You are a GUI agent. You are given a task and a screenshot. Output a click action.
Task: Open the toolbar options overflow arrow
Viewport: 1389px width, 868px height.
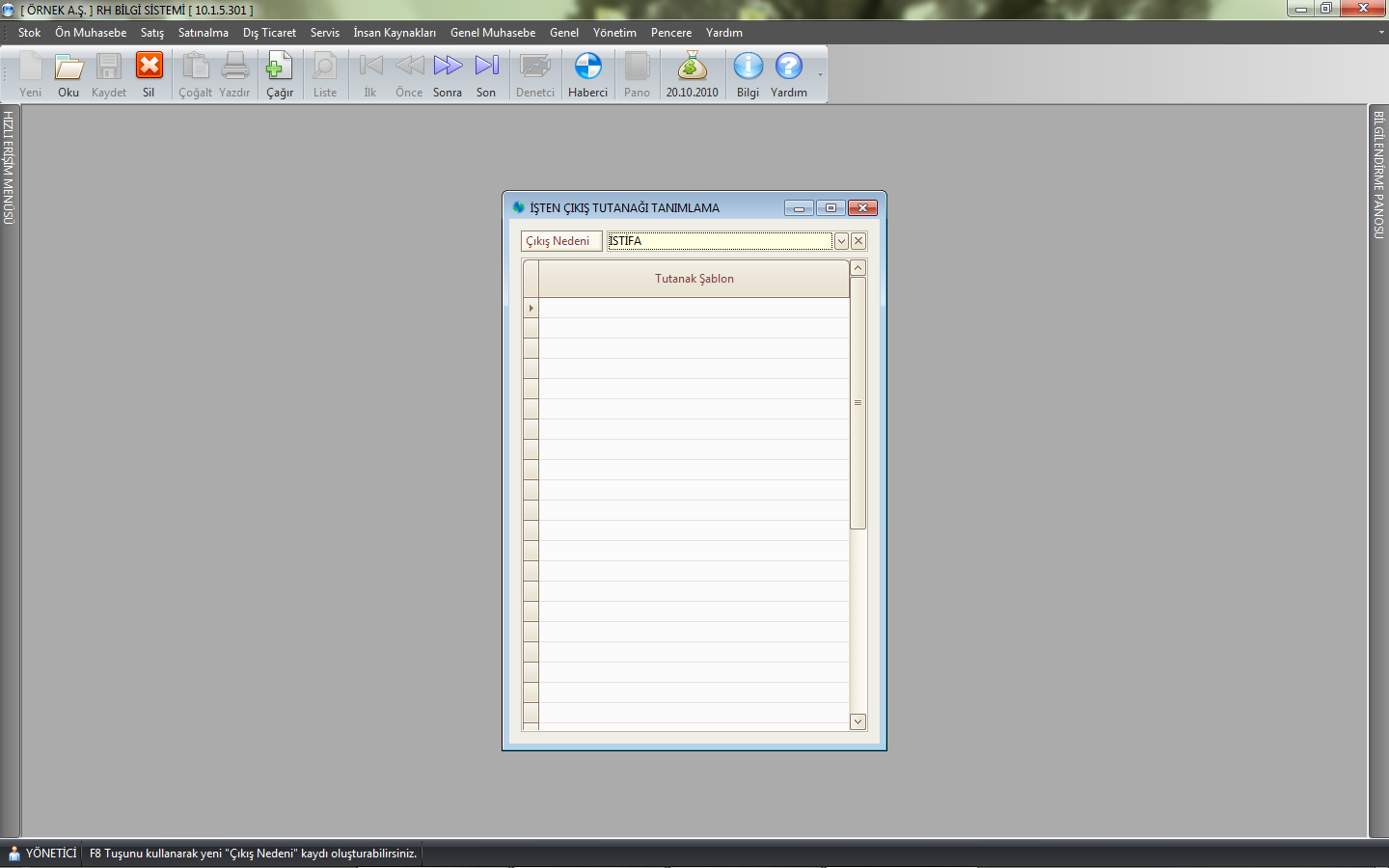pos(821,75)
